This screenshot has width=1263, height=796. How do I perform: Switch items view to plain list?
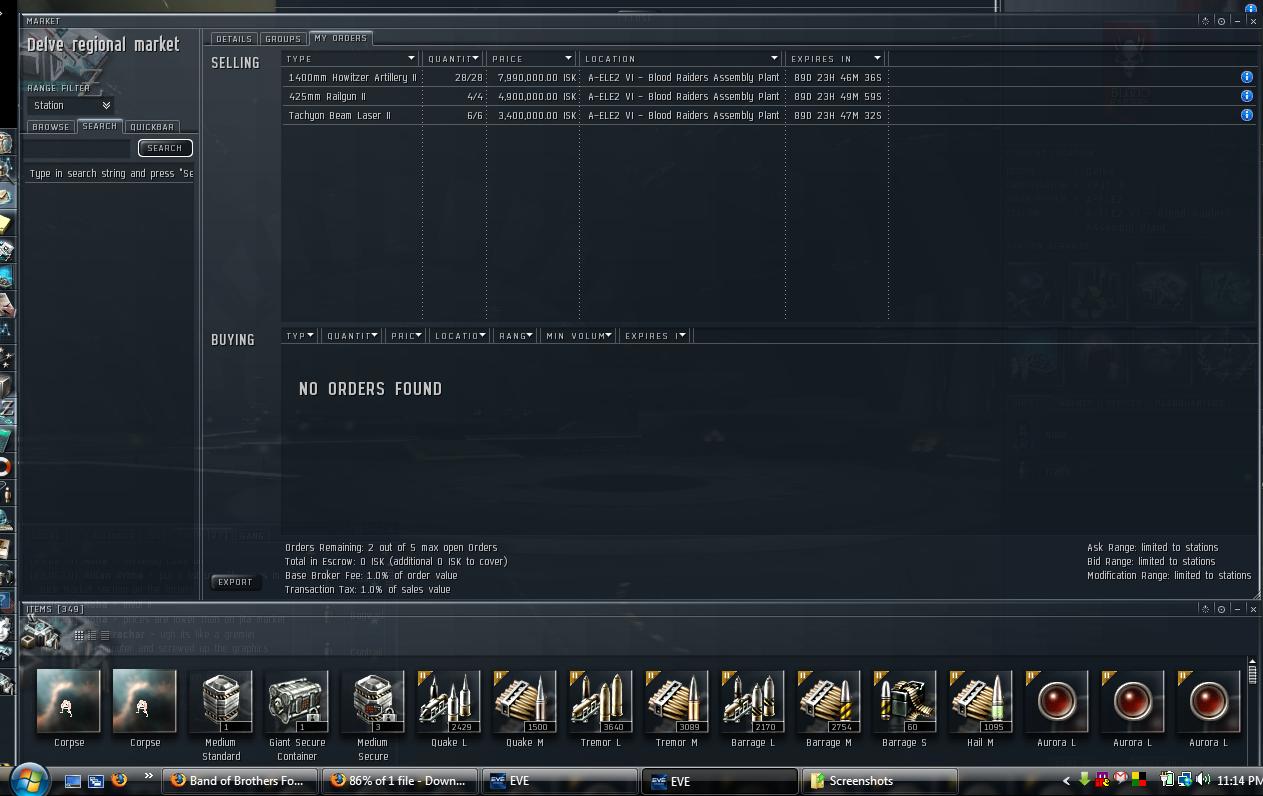103,635
